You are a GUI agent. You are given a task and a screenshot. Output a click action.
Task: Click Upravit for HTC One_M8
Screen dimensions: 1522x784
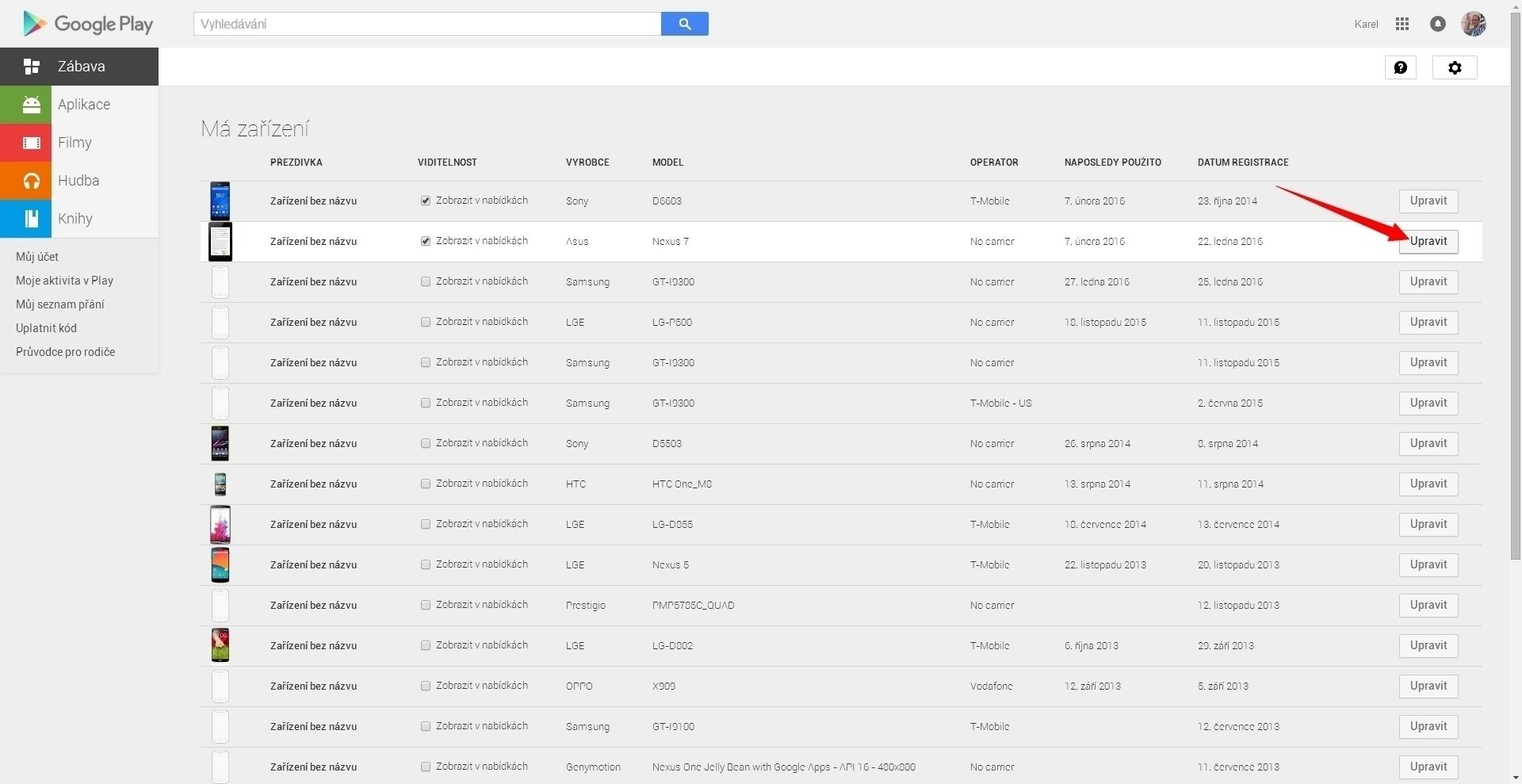(1428, 484)
